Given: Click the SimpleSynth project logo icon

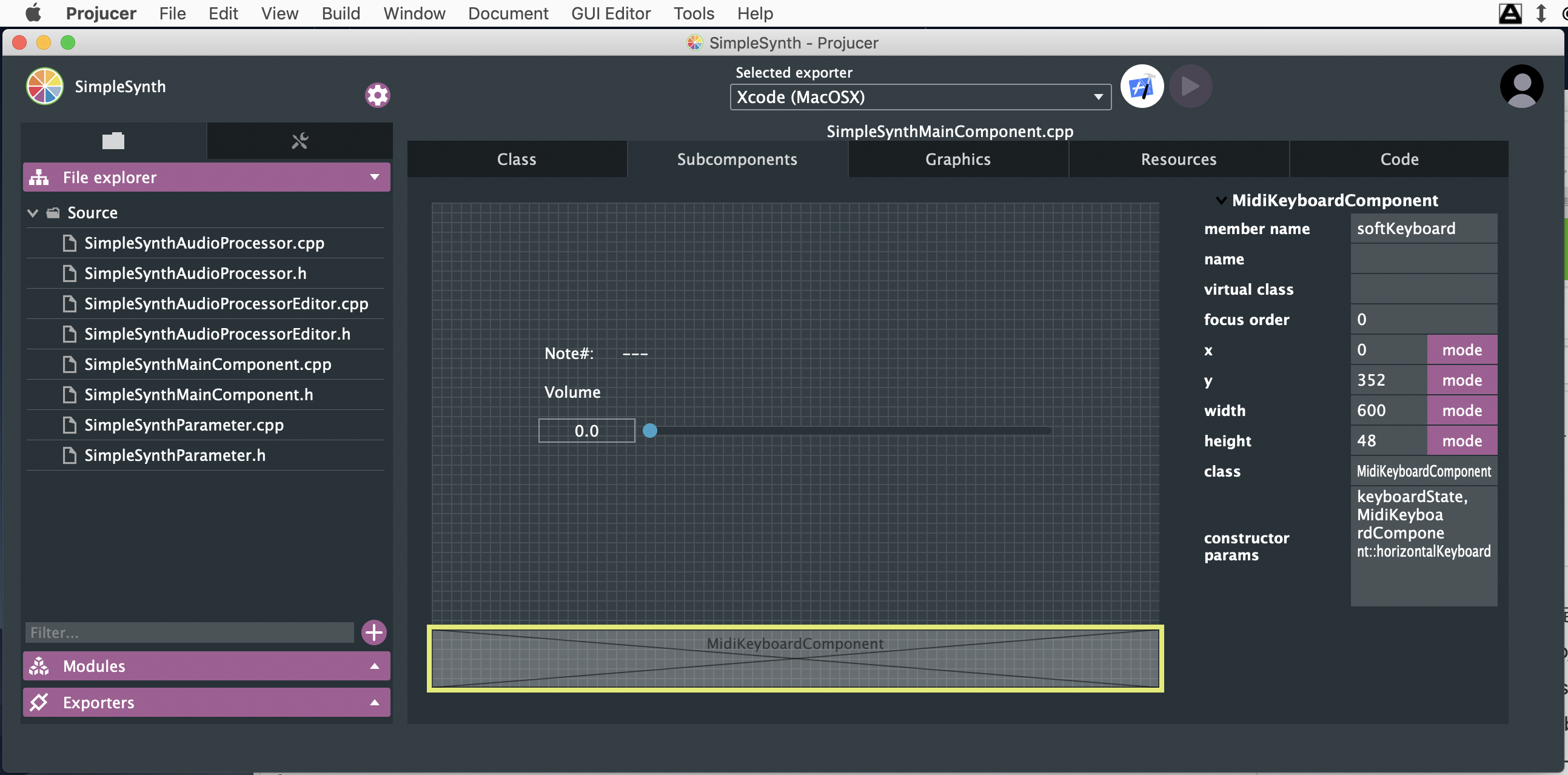Looking at the screenshot, I should [x=44, y=87].
